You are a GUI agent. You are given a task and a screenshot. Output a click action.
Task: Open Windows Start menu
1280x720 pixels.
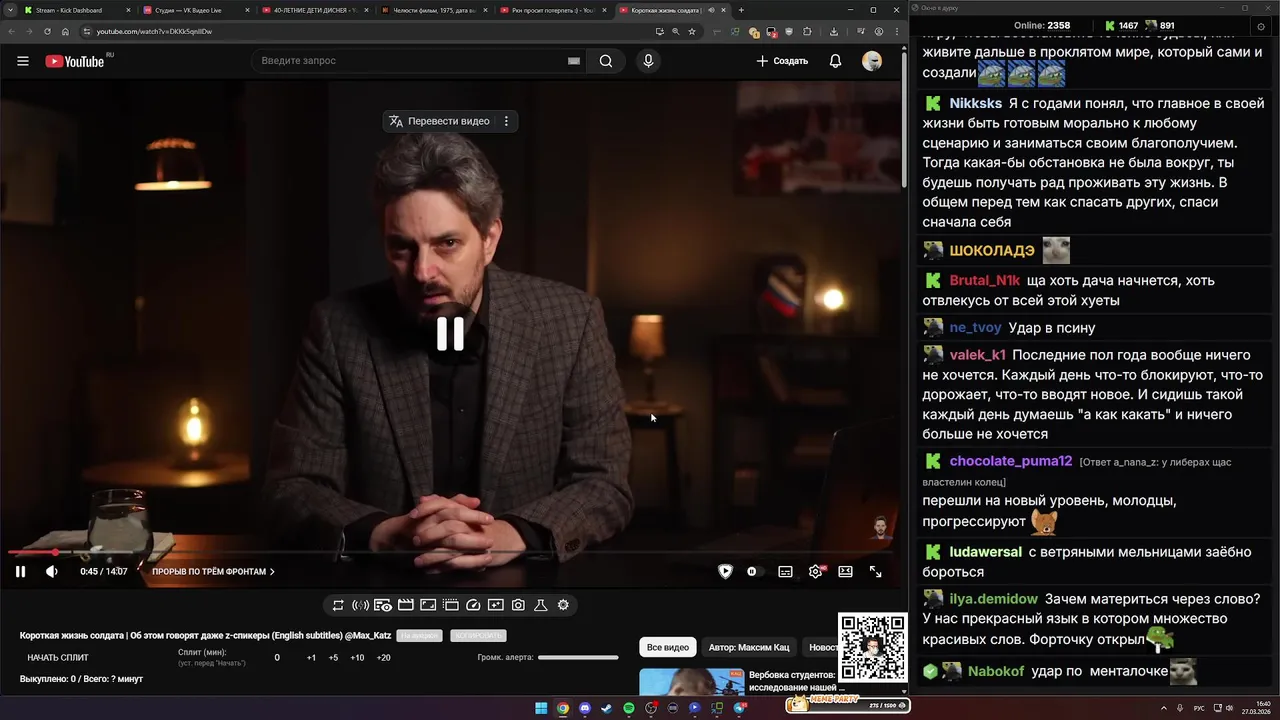tap(541, 708)
